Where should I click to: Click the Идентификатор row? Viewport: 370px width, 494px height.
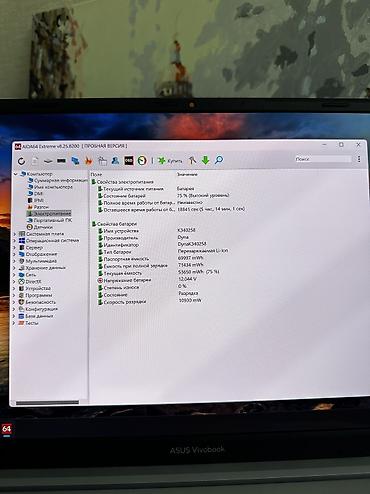click(152, 245)
